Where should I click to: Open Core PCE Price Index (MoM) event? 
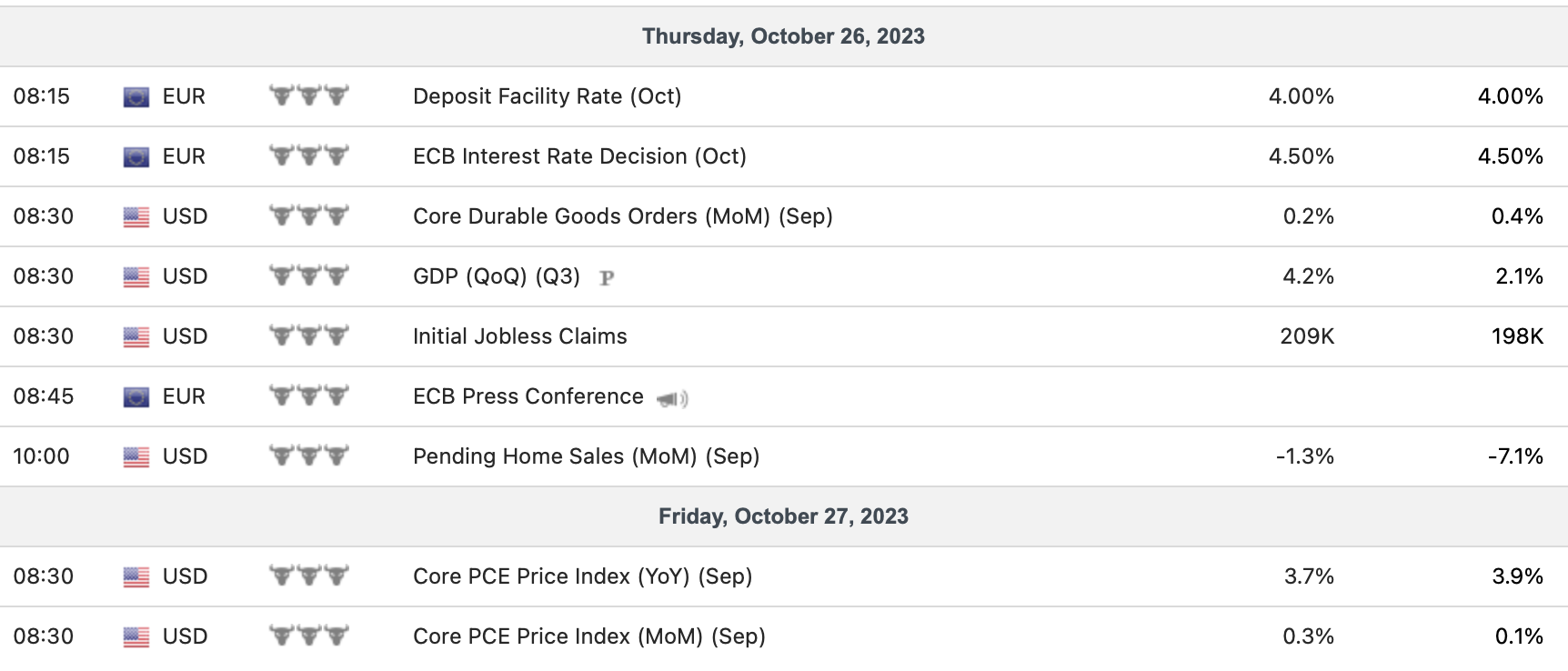pos(588,636)
